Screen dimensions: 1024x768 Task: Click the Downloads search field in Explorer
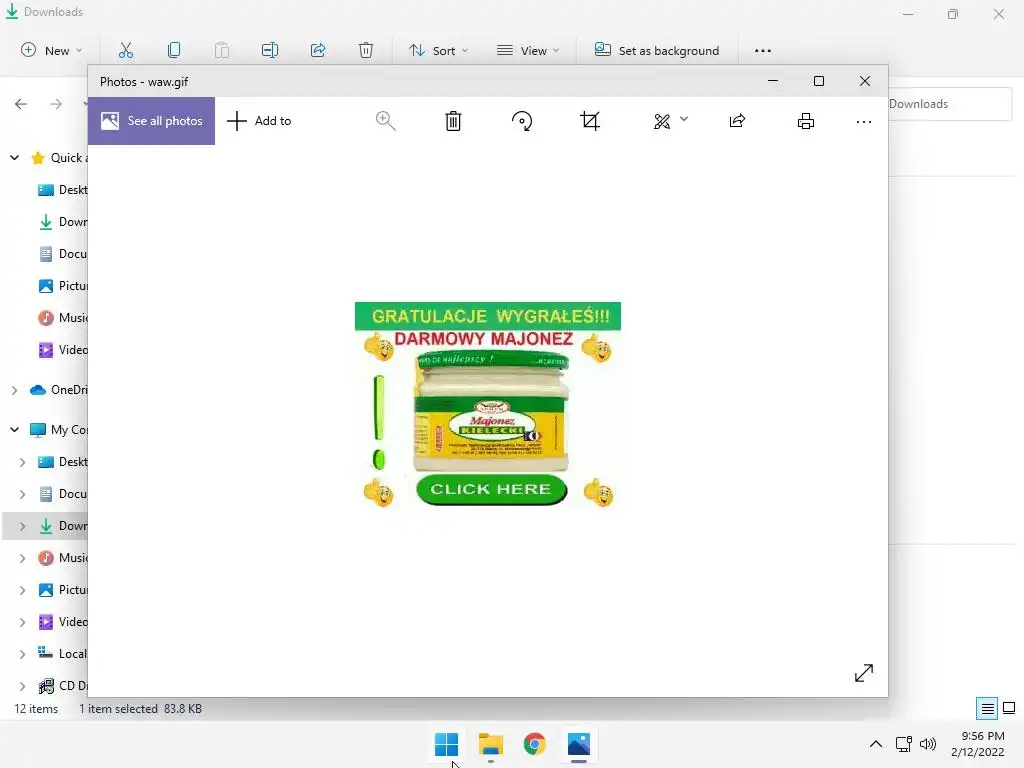coord(950,104)
